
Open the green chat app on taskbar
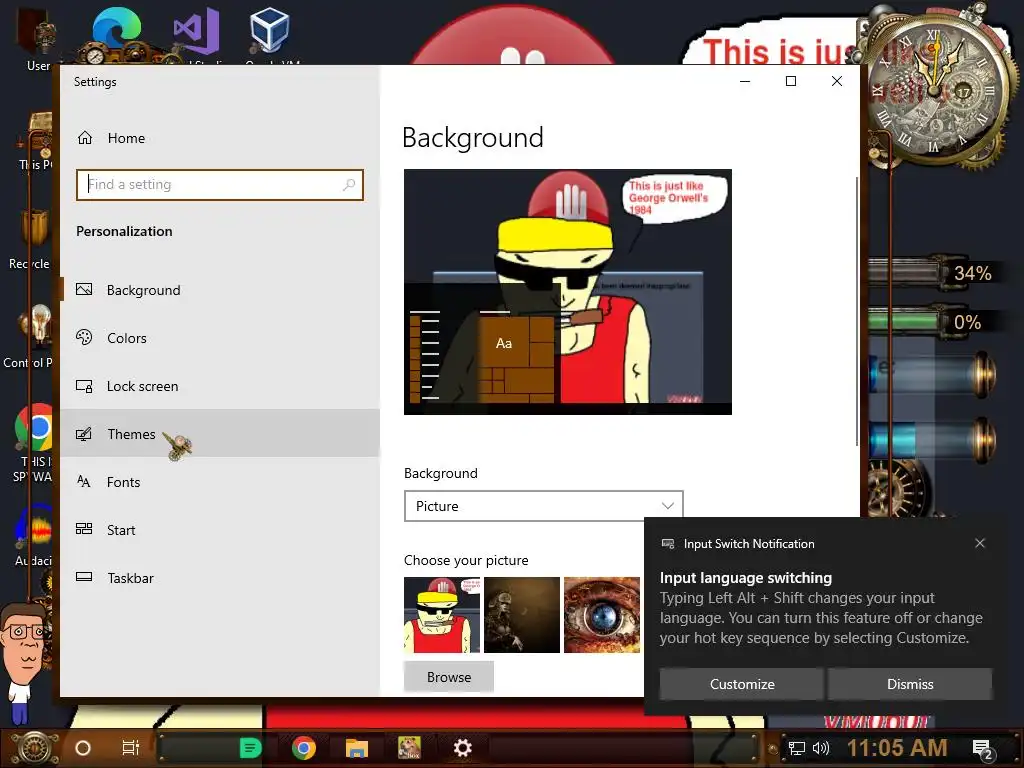pyautogui.click(x=250, y=748)
